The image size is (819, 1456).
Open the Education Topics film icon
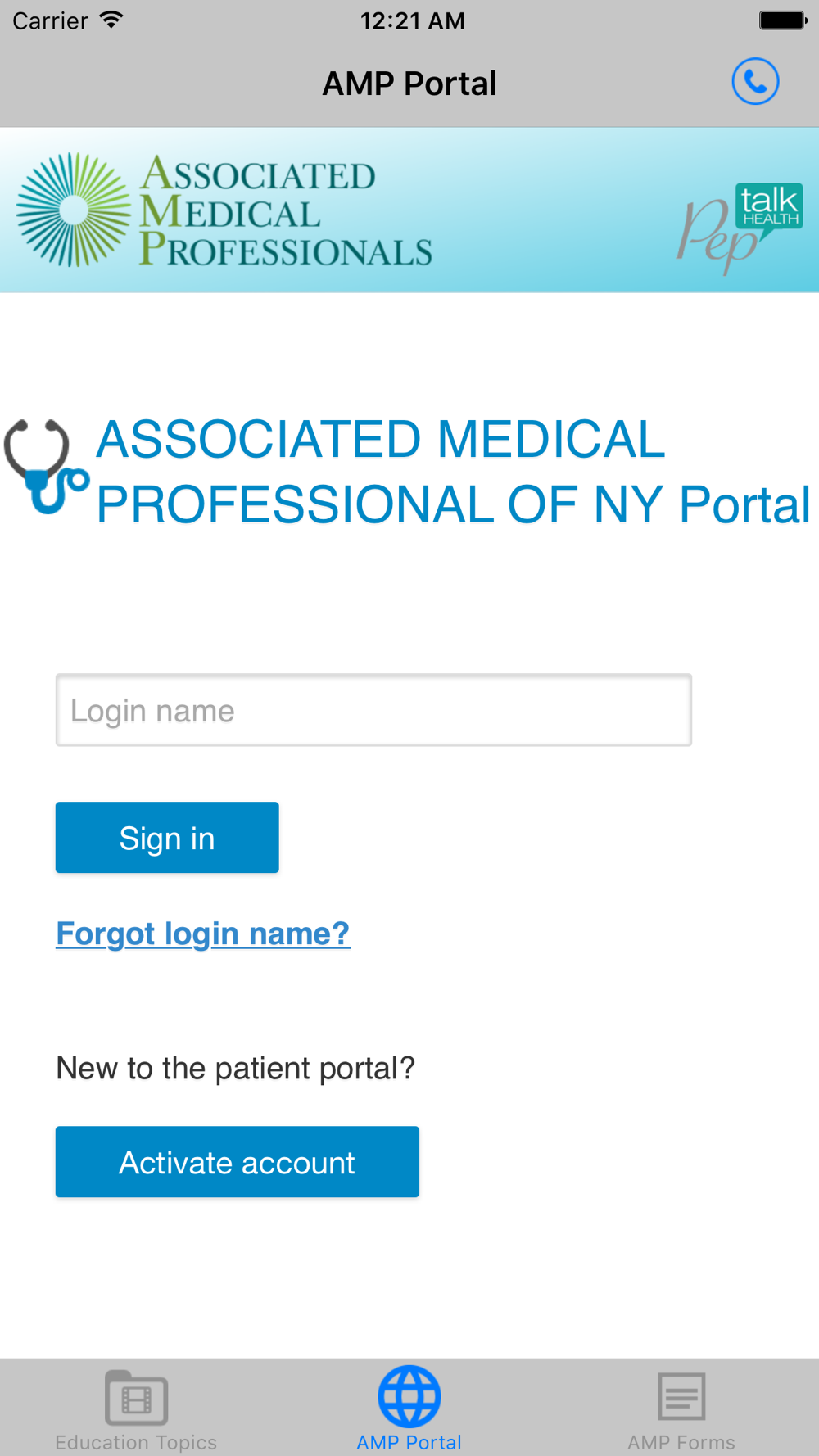click(x=136, y=1397)
